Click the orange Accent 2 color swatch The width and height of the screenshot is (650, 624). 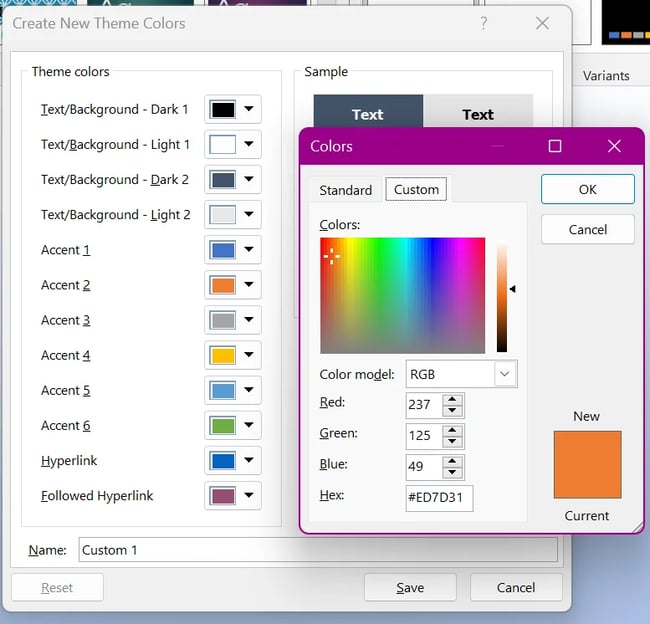(x=223, y=285)
